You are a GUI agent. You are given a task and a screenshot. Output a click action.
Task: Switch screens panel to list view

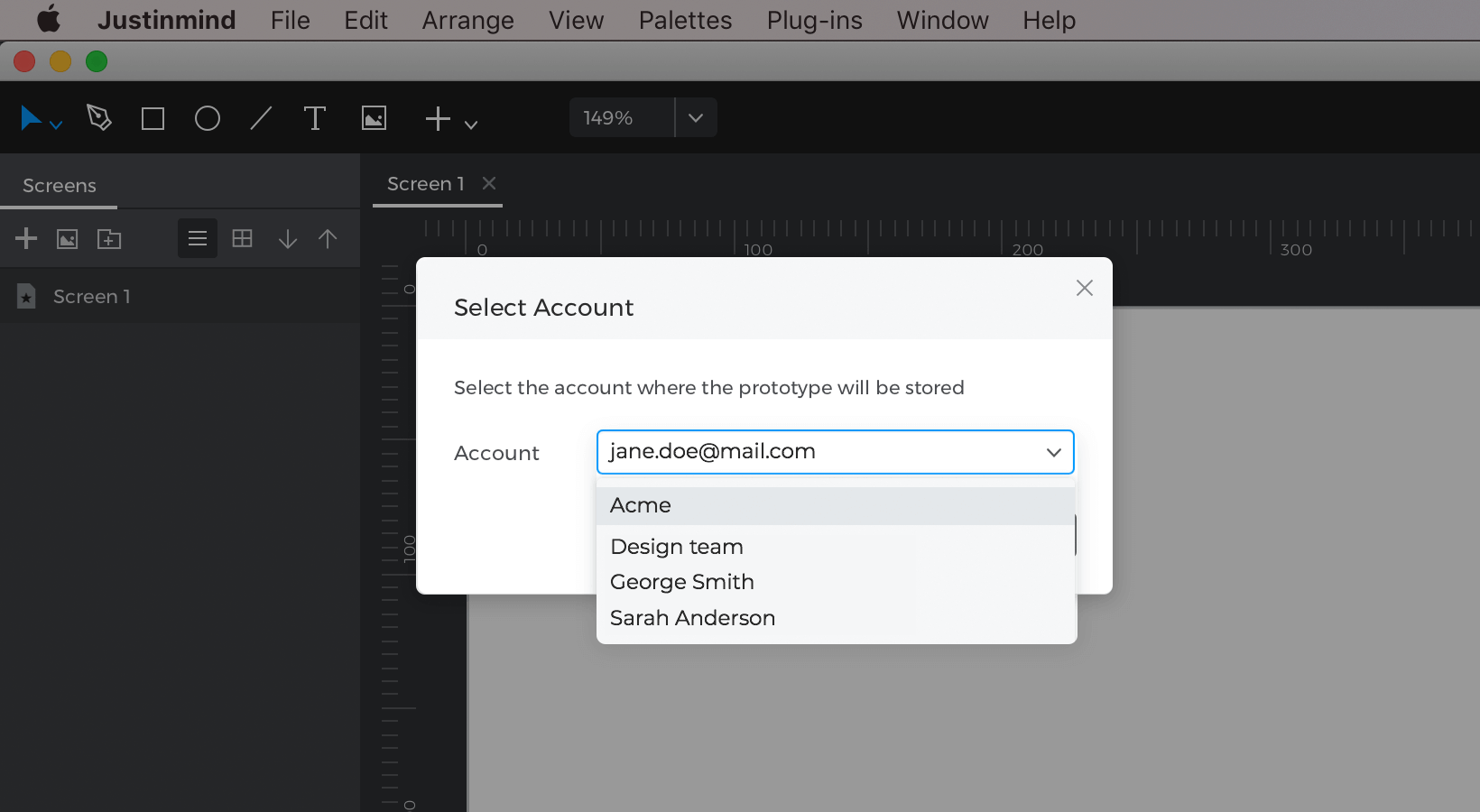198,238
